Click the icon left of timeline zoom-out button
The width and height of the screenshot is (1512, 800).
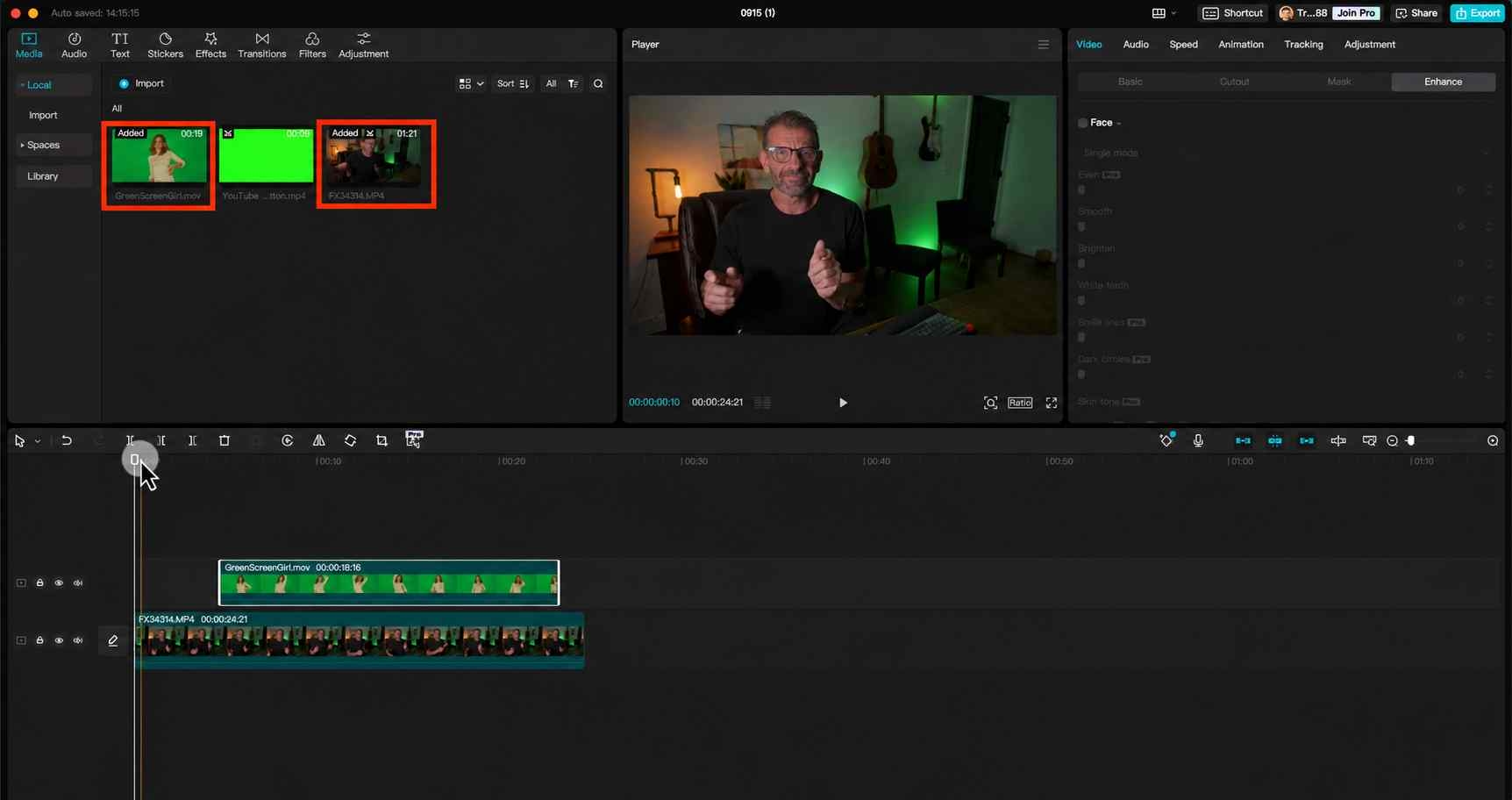tap(1369, 440)
